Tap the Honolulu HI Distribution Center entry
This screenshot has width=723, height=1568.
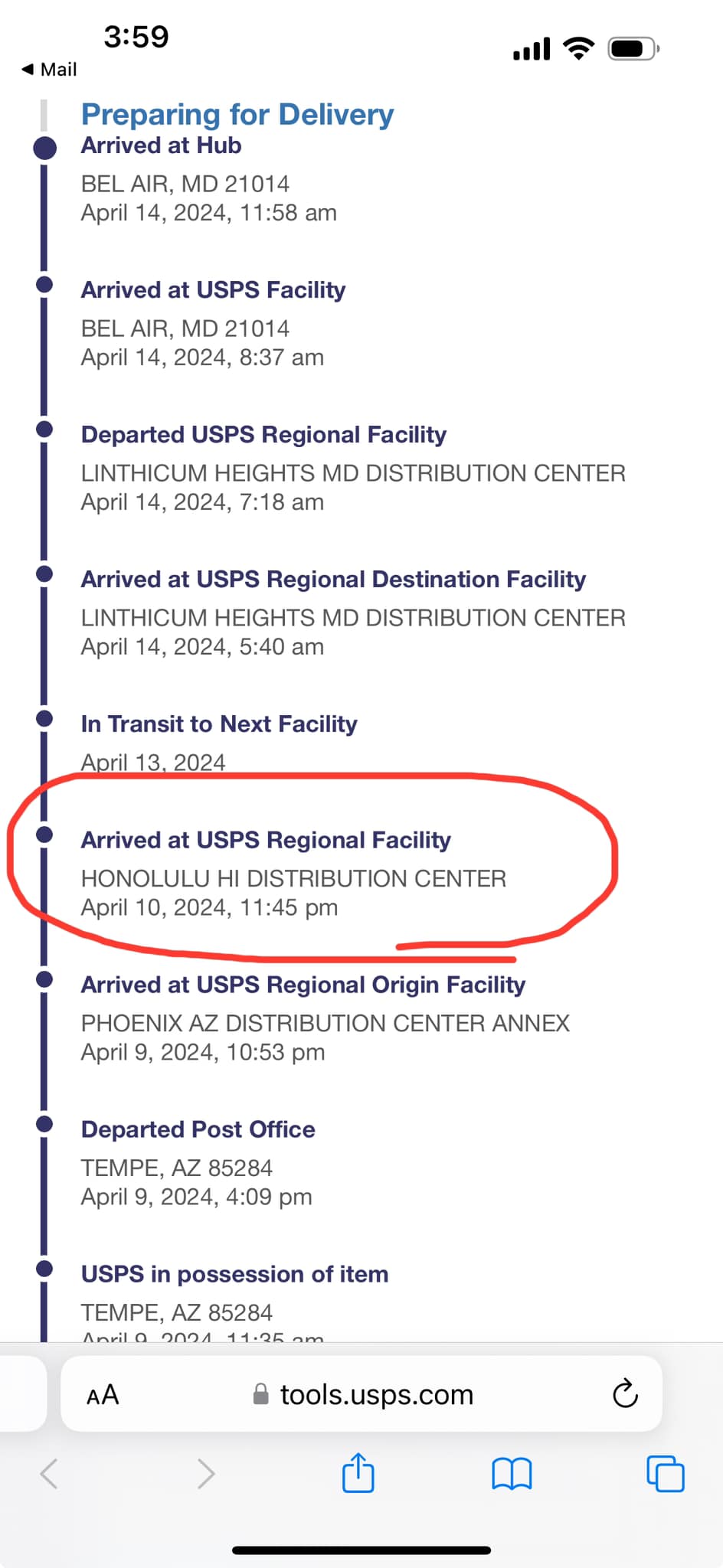pyautogui.click(x=293, y=878)
